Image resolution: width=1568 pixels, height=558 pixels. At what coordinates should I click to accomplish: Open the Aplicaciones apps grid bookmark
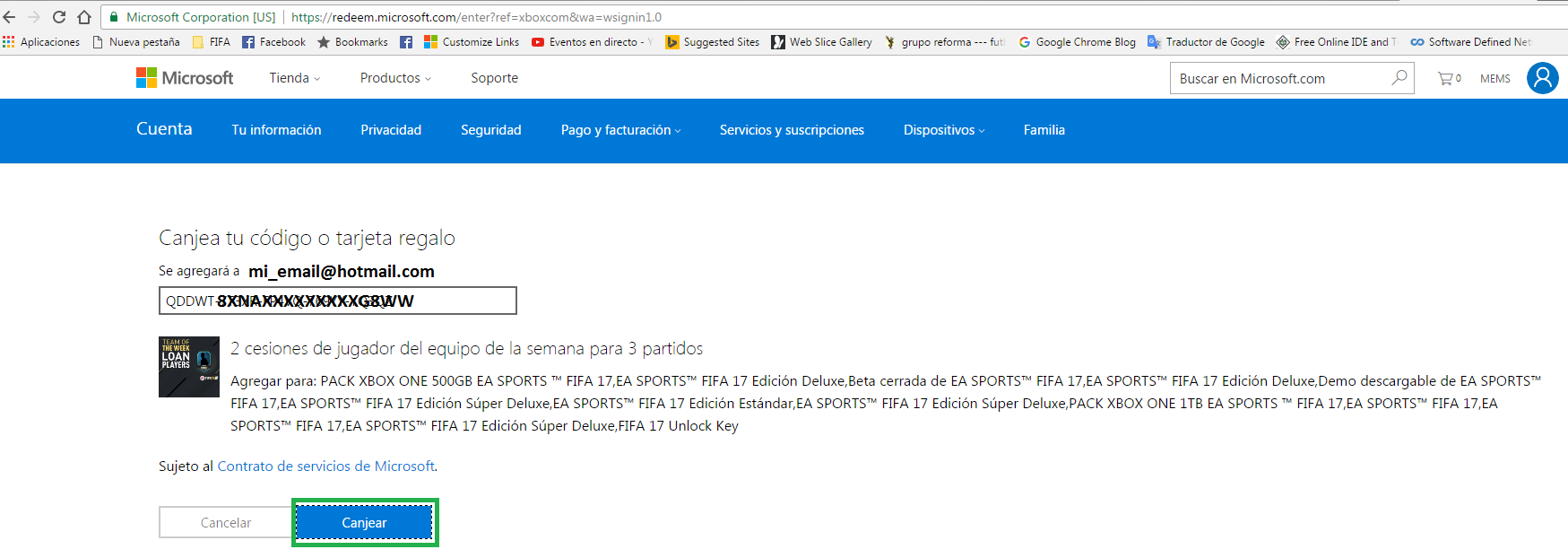tap(41, 42)
